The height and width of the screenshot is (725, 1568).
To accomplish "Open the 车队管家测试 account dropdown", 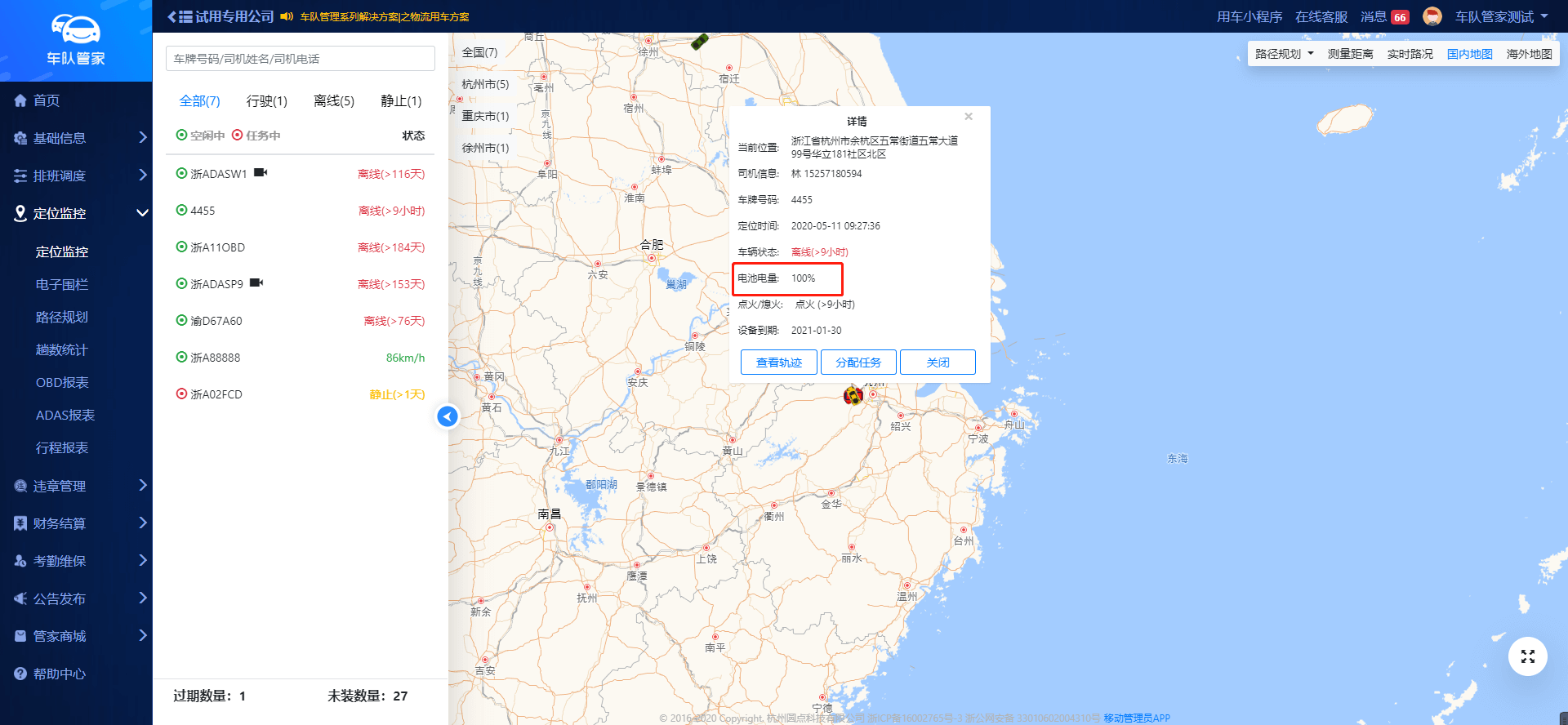I will pos(1501,16).
